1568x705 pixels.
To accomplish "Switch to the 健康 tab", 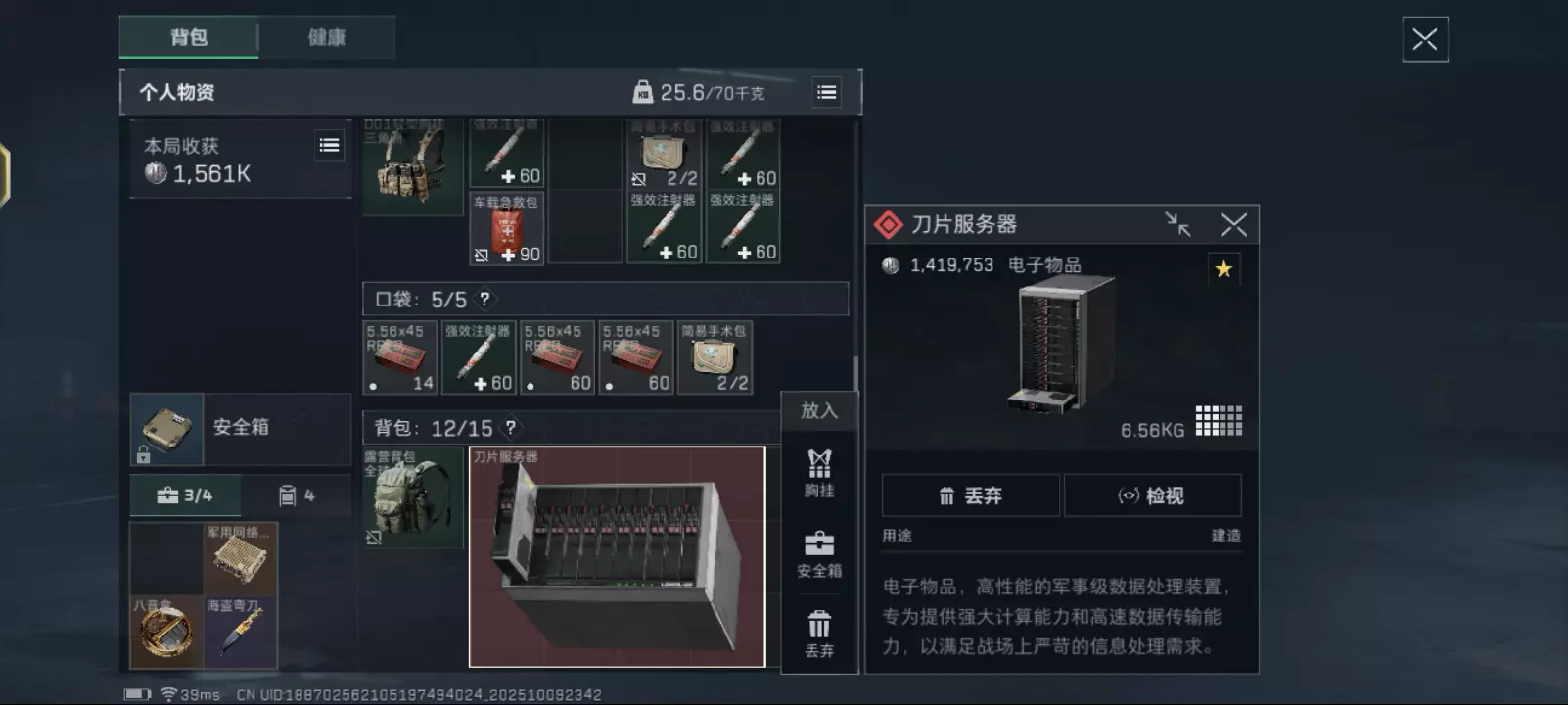I will pos(327,37).
